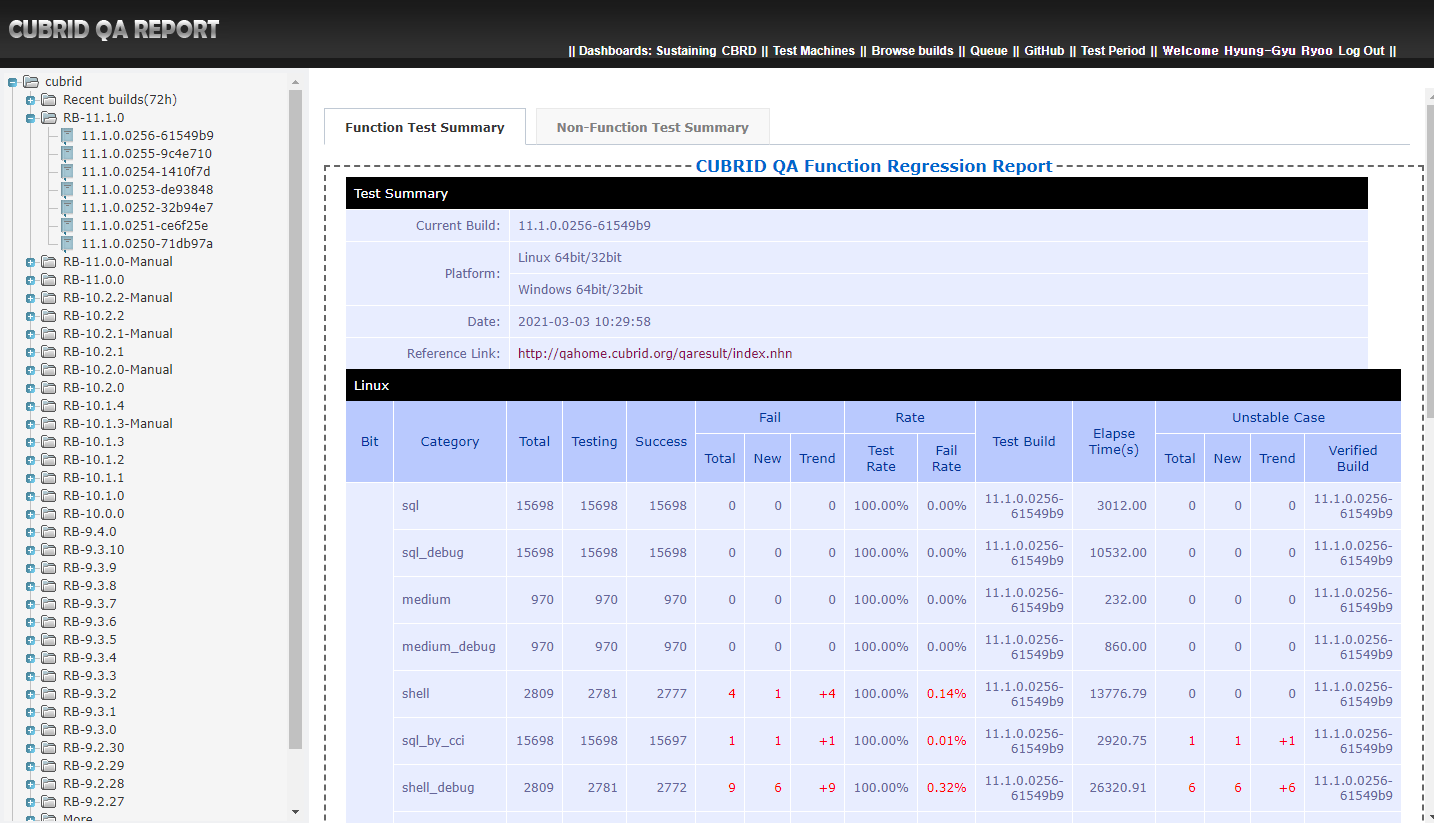The image size is (1434, 823).
Task: Click the folder icon beside RB-10.2.1
Action: [48, 352]
